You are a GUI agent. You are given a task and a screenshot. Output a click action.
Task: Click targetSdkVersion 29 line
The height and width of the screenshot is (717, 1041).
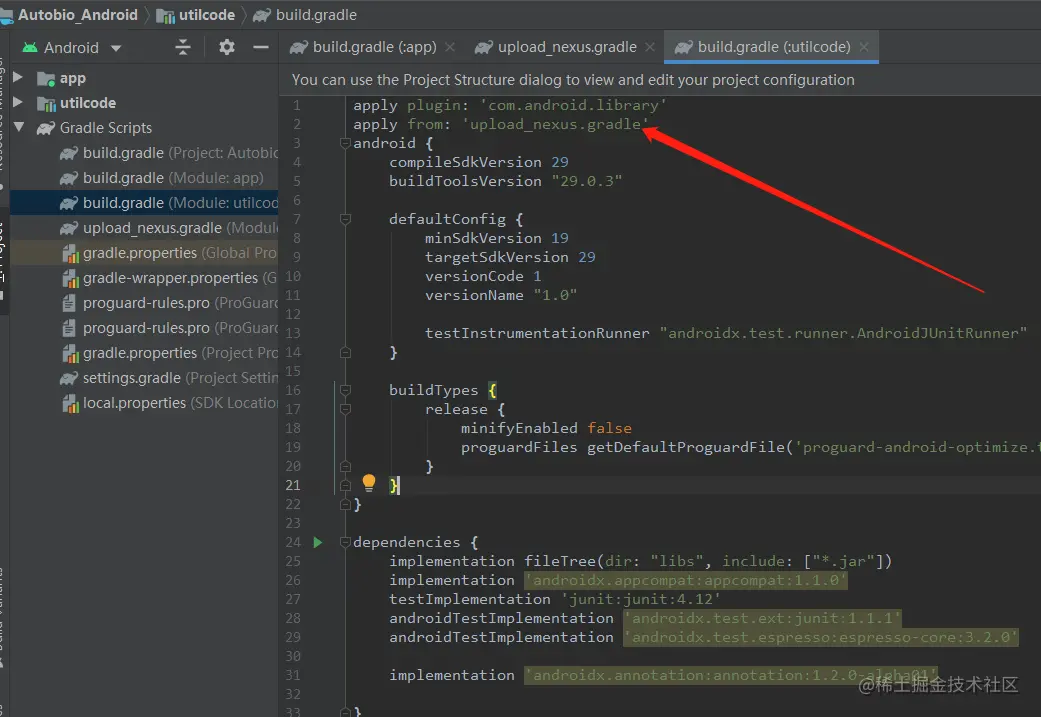(510, 257)
